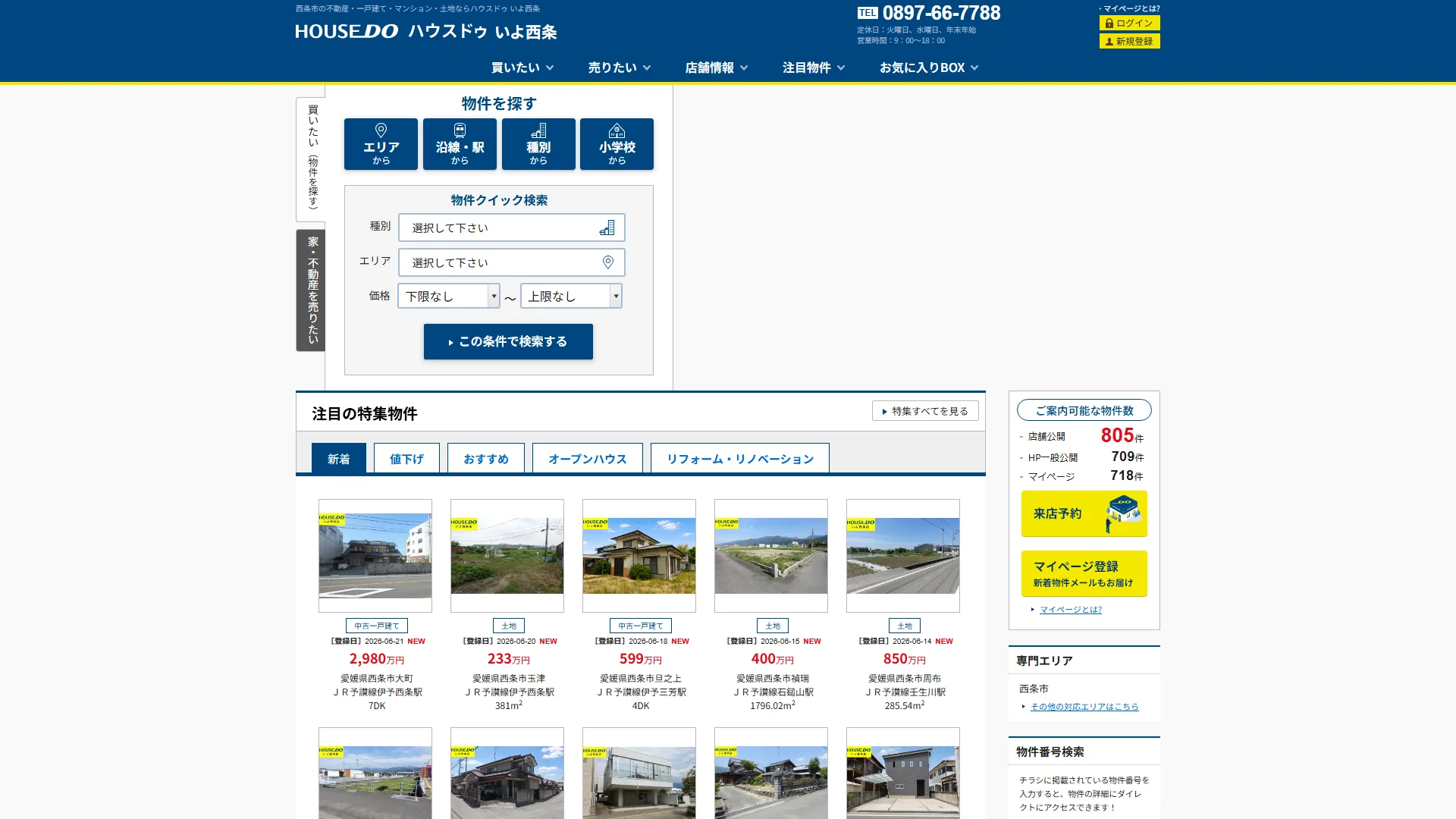Expand the 売りたい menu
The width and height of the screenshot is (1456, 819).
coord(620,67)
